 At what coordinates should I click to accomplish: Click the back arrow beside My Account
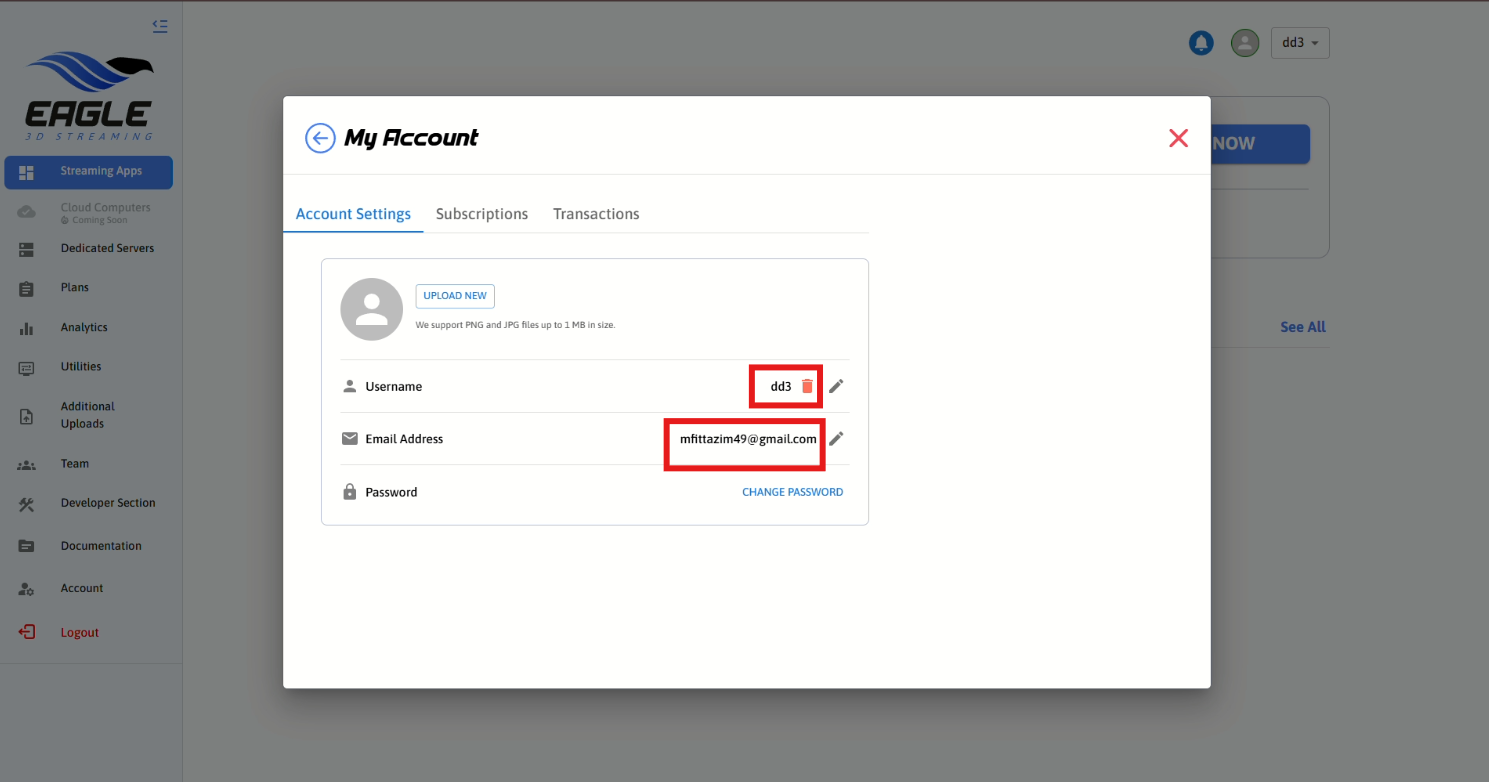click(x=320, y=138)
